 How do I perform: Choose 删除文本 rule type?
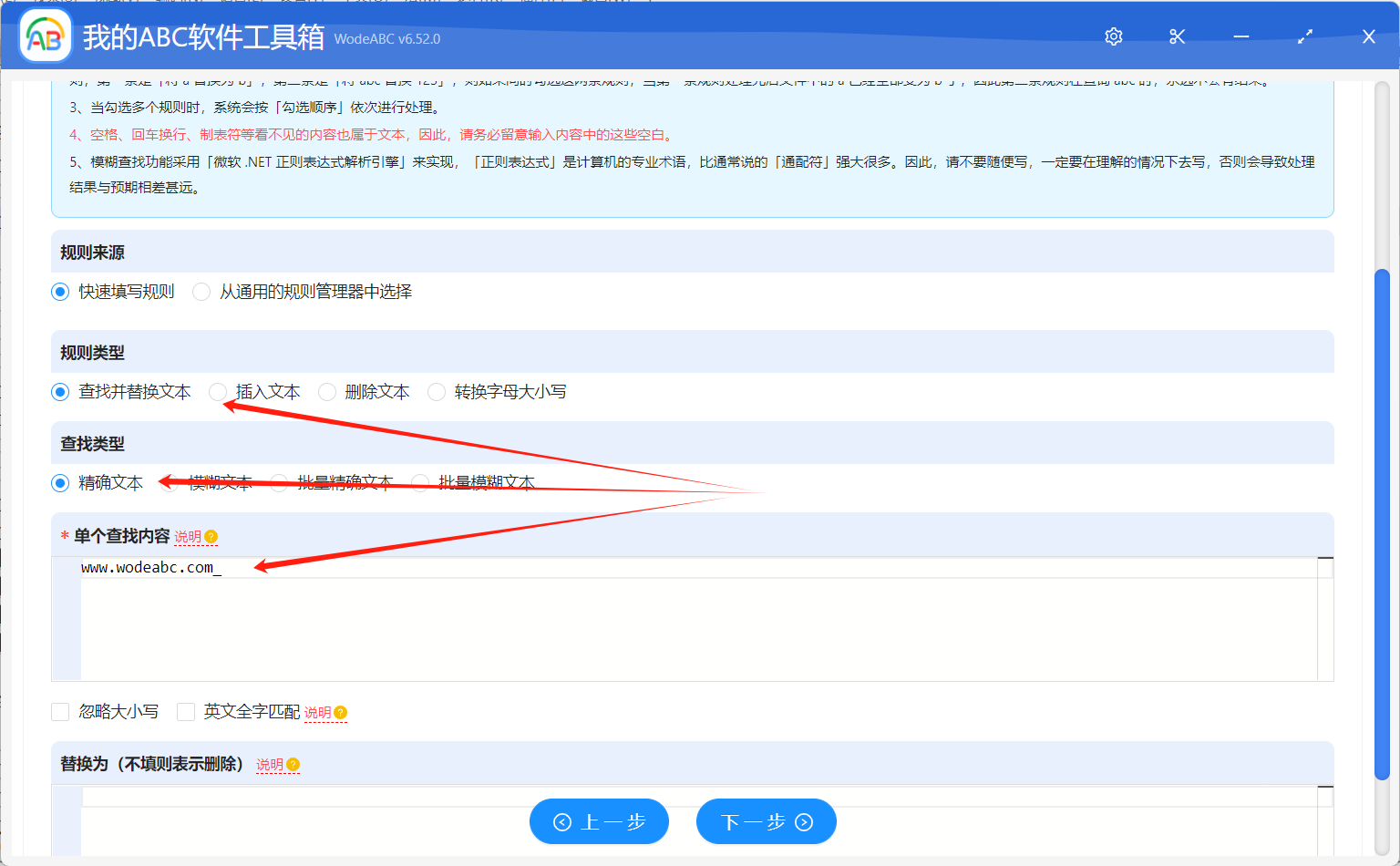(327, 392)
